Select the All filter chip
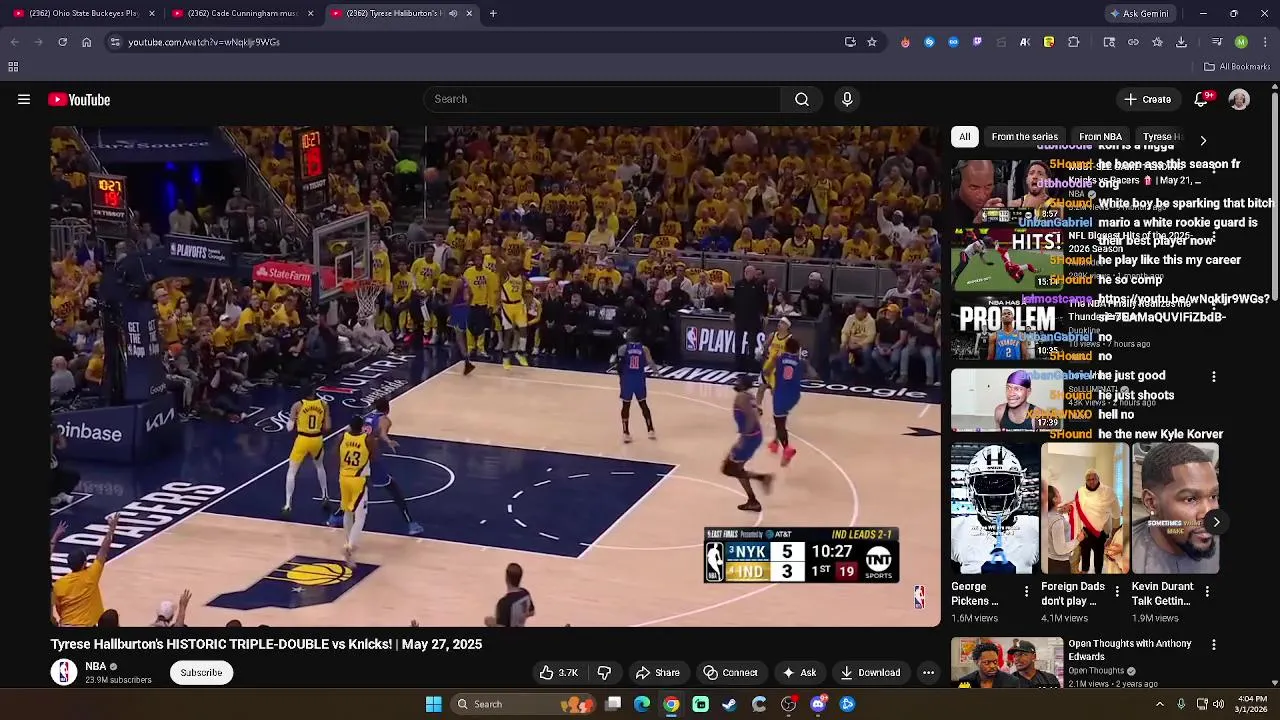The height and width of the screenshot is (720, 1280). [964, 136]
